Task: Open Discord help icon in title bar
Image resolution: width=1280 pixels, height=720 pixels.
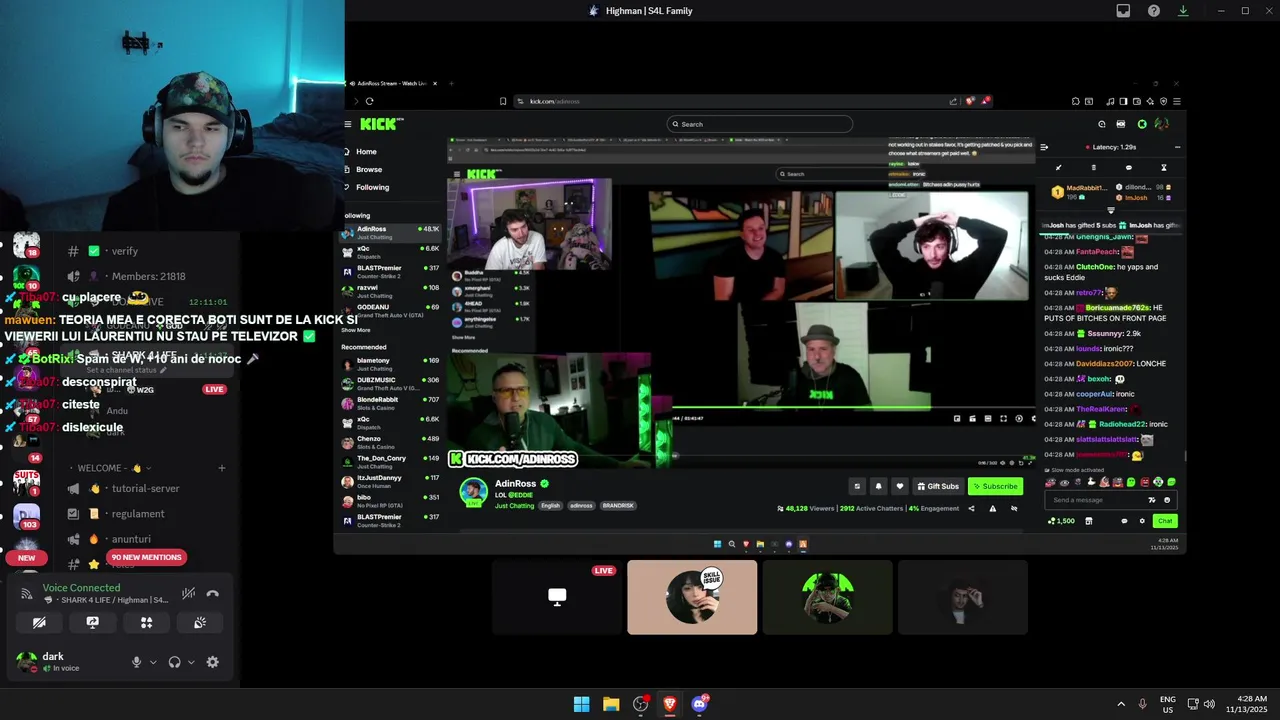Action: coord(1154,11)
